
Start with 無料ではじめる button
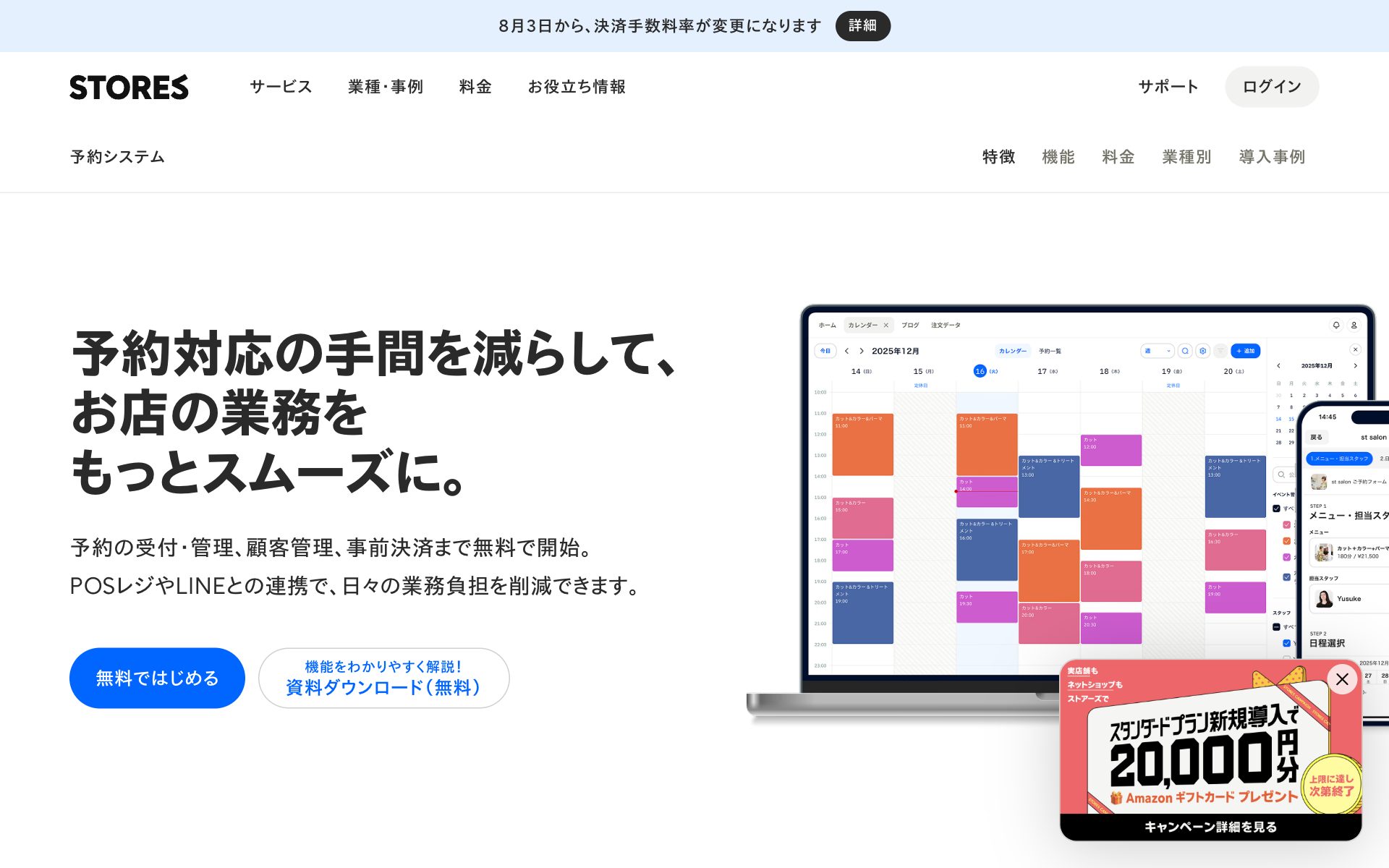(157, 678)
